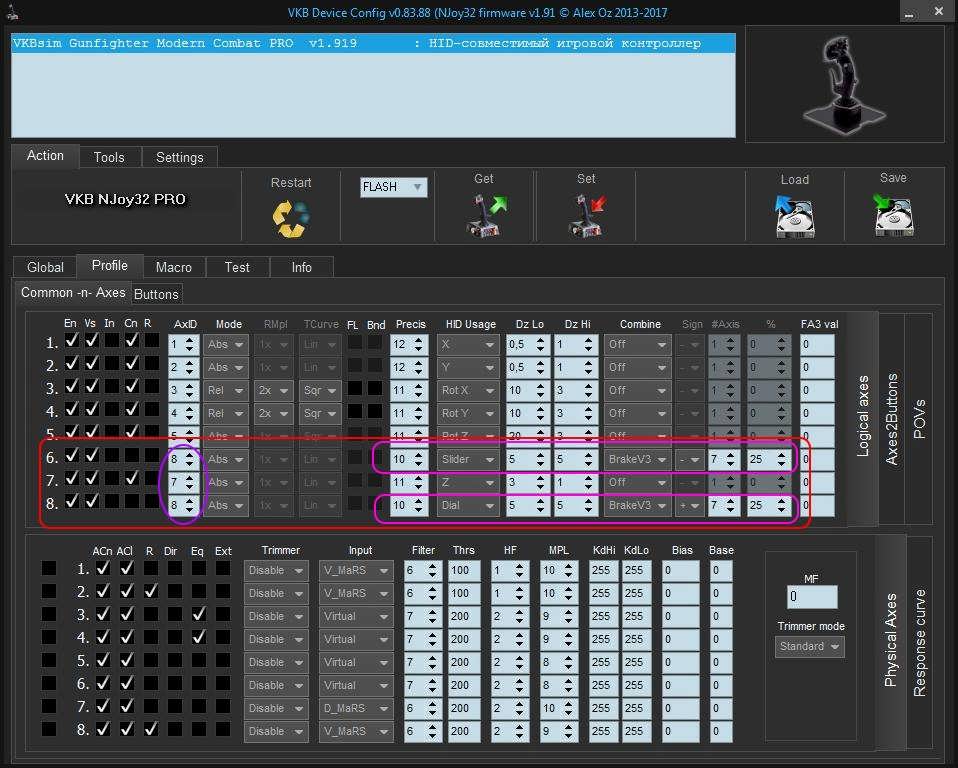Click the Set joystick icon
This screenshot has height=768, width=958.
(x=587, y=216)
